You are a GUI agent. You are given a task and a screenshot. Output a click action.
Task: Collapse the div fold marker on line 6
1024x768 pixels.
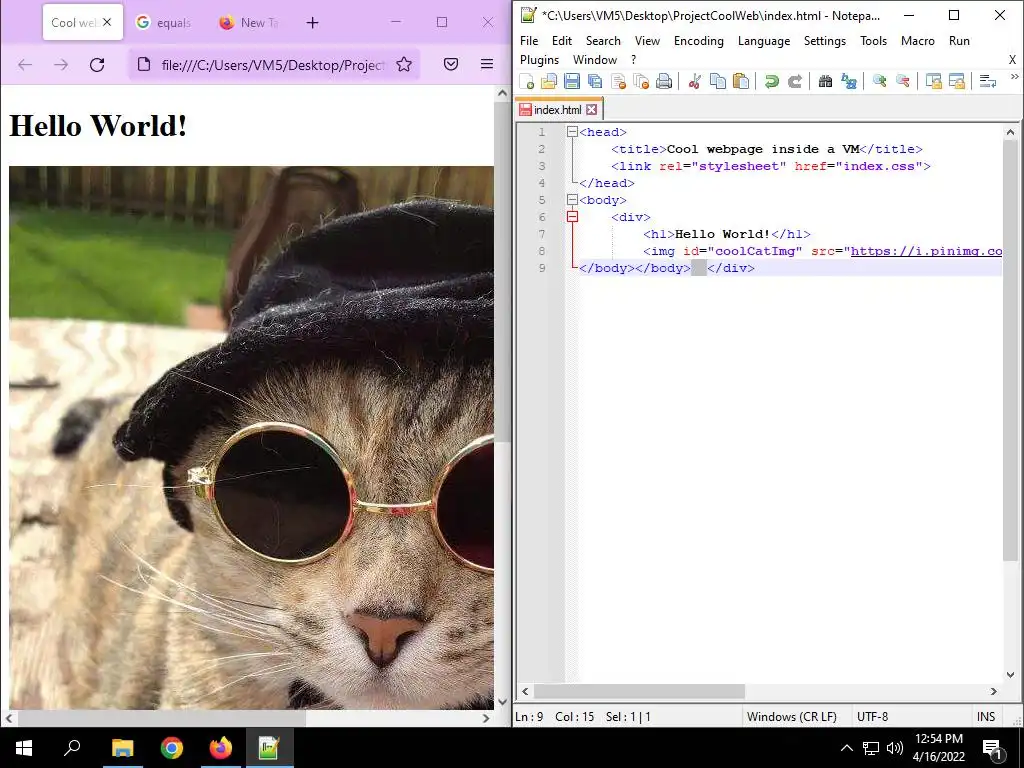pyautogui.click(x=573, y=217)
